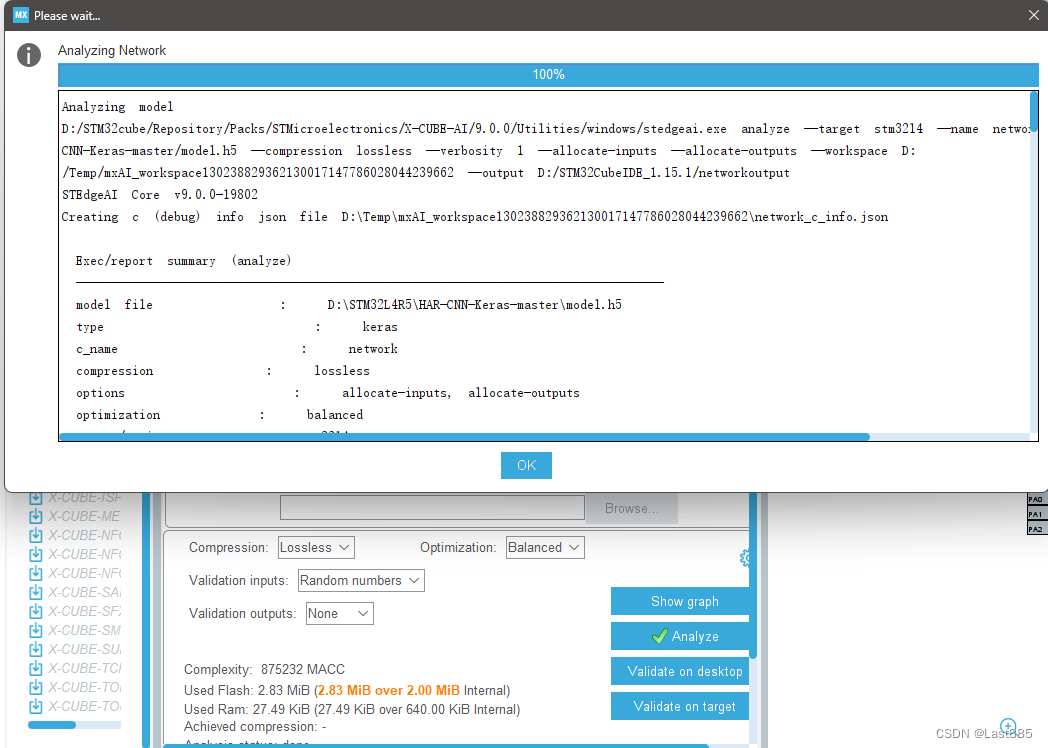
Task: Open the Validation outputs dropdown
Action: click(340, 614)
